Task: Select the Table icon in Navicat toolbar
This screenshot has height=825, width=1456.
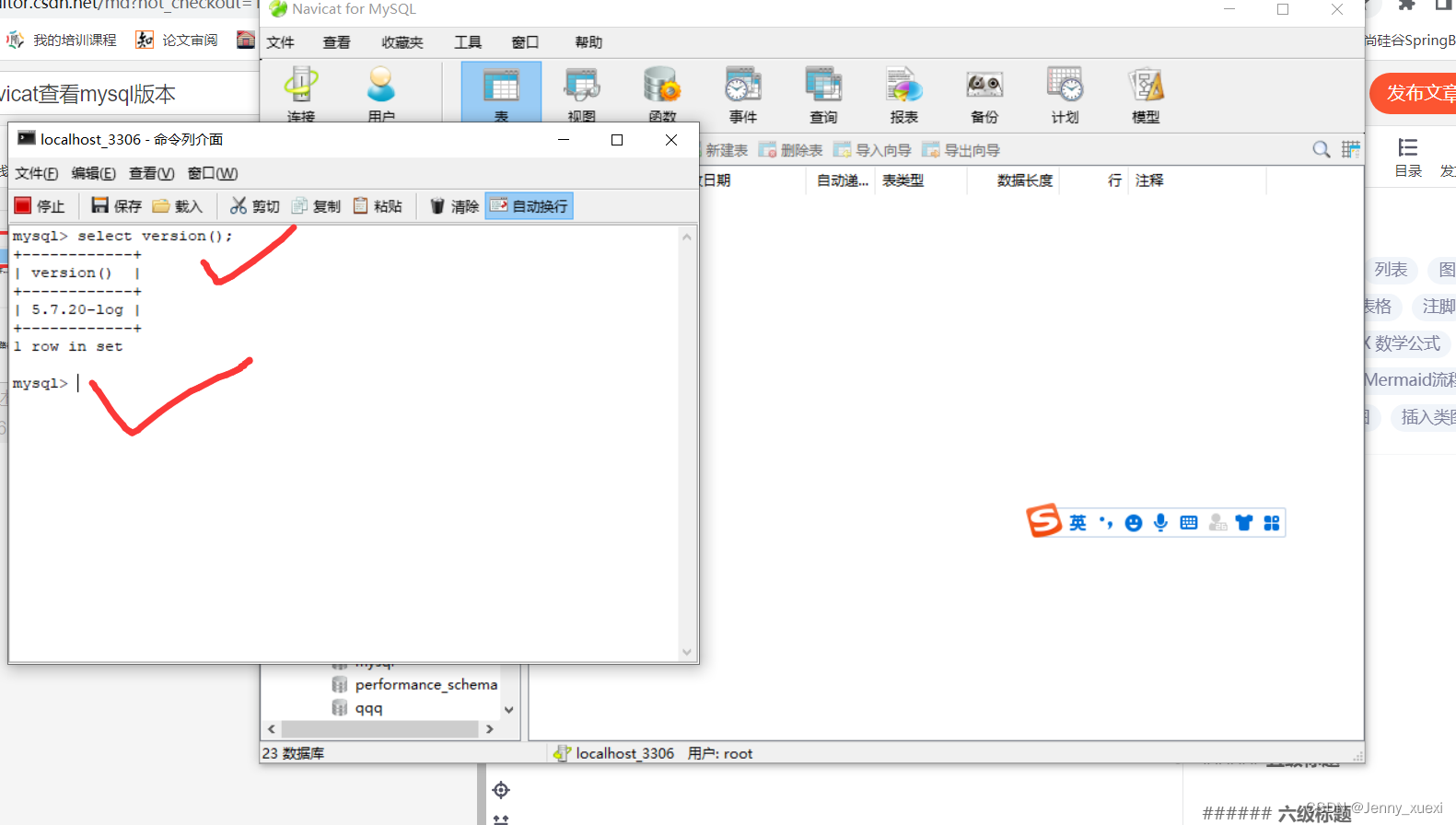Action: (x=501, y=92)
